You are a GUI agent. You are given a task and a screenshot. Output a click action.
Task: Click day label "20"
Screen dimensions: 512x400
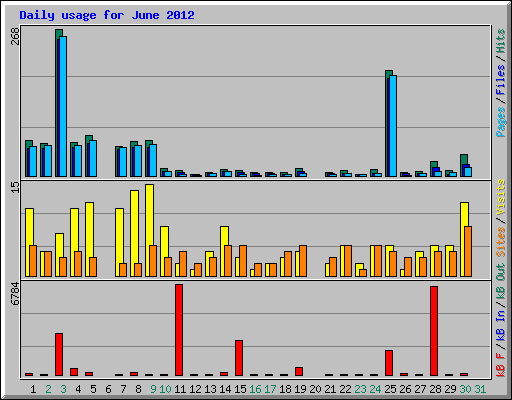tap(315, 389)
